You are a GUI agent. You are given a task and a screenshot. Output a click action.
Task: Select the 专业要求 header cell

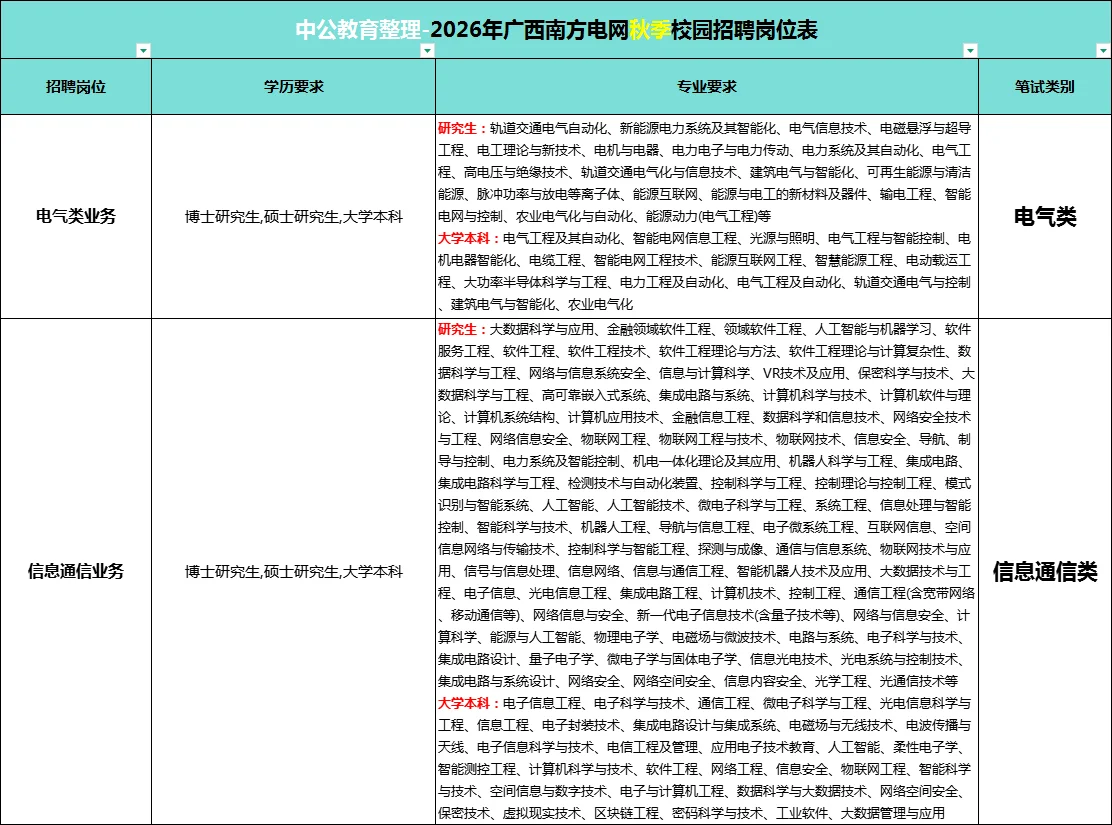point(707,87)
